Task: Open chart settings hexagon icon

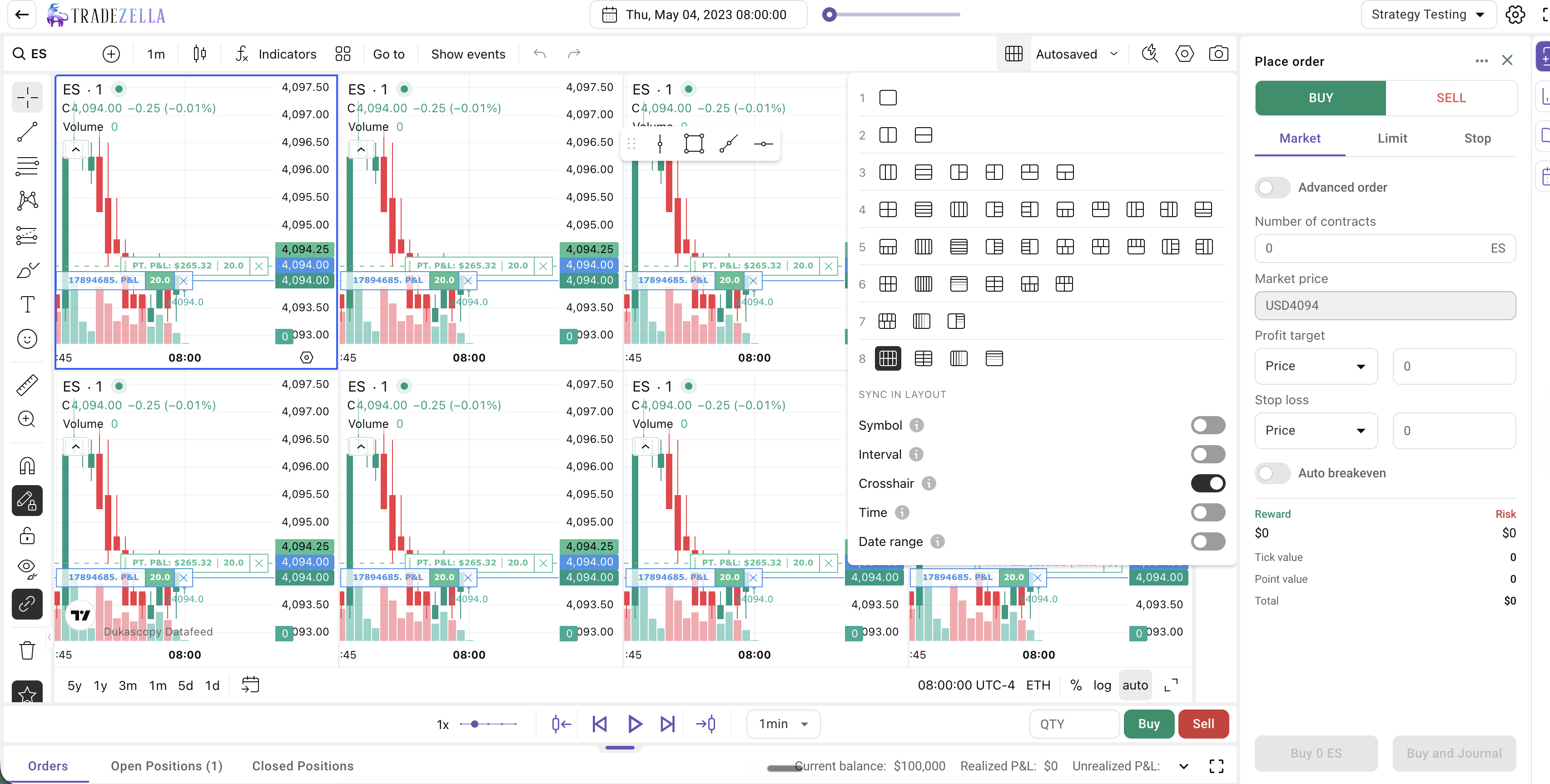Action: click(x=1184, y=54)
